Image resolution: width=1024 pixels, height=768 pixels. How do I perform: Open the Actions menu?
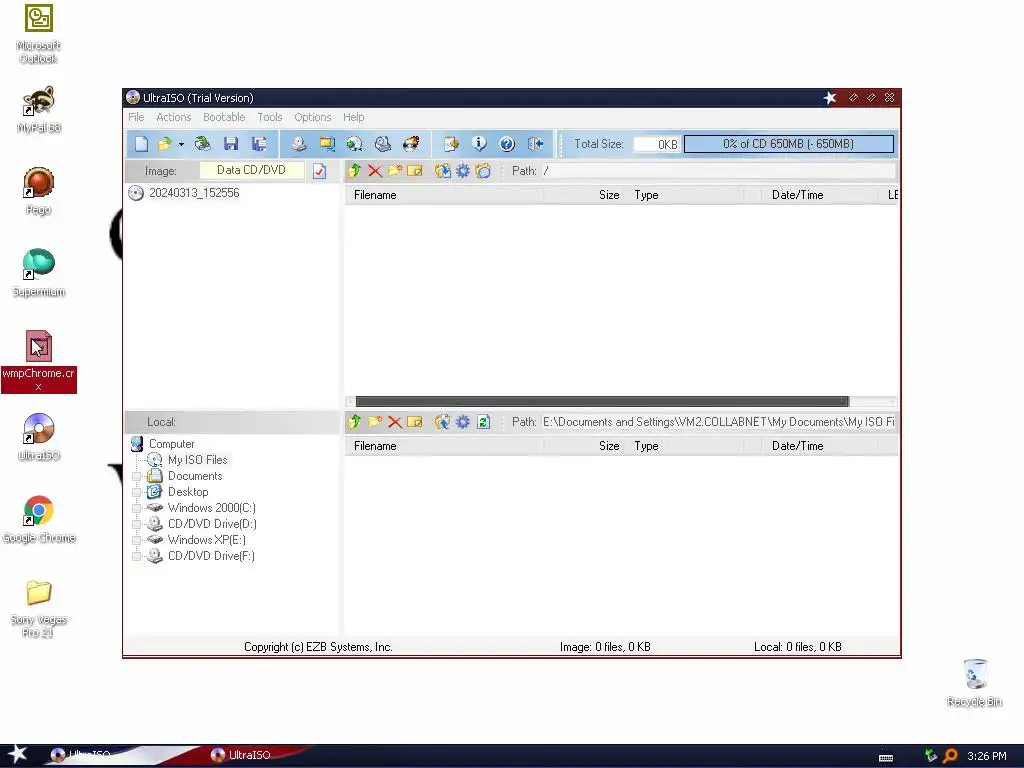(x=174, y=117)
